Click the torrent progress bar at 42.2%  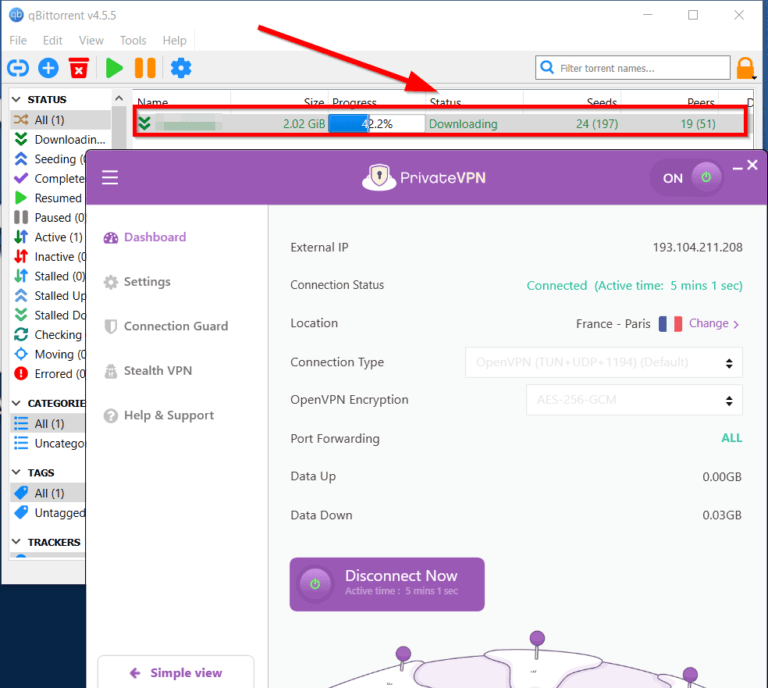[x=376, y=124]
